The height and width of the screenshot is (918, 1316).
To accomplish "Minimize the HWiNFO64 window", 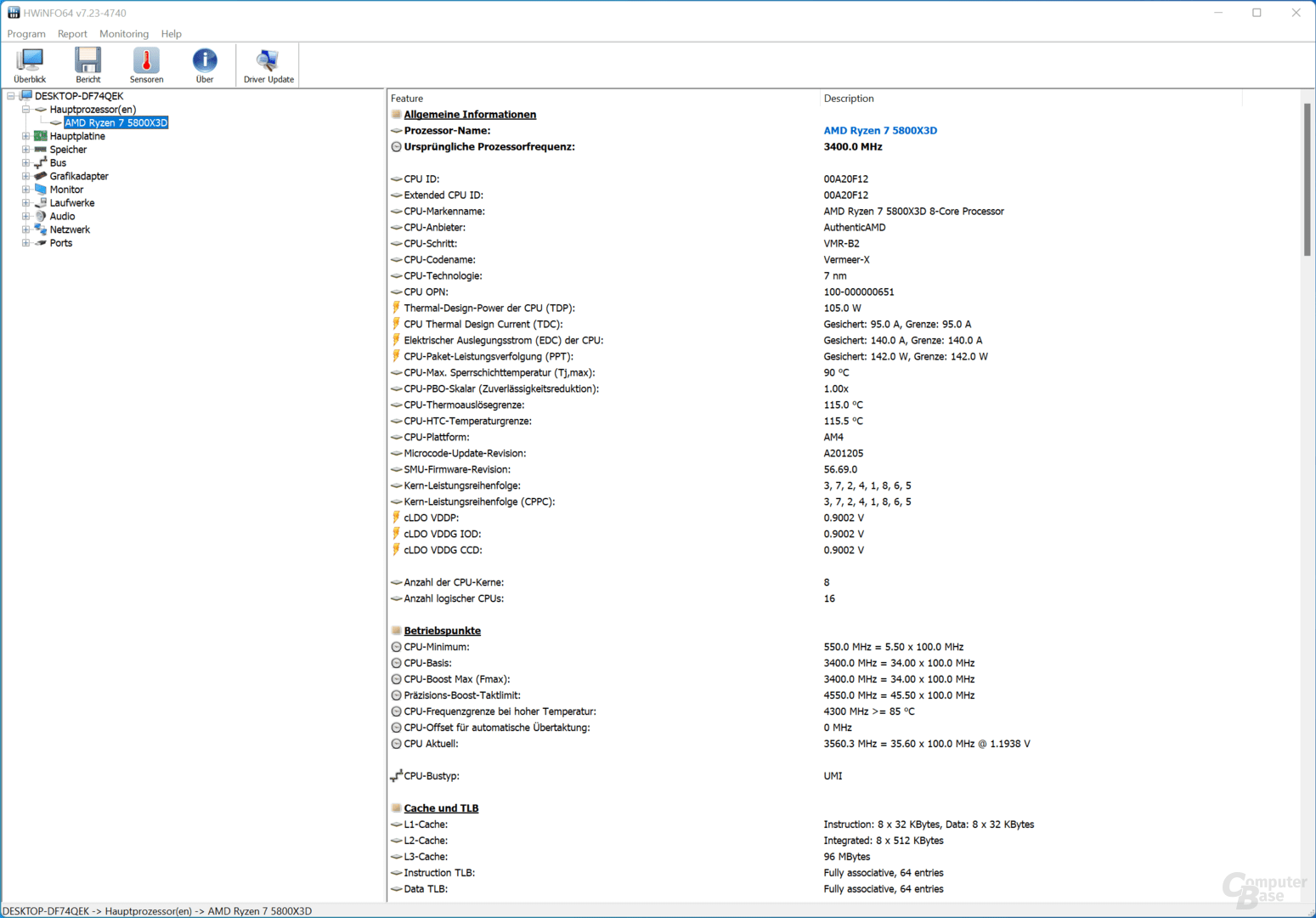I will pos(1218,13).
